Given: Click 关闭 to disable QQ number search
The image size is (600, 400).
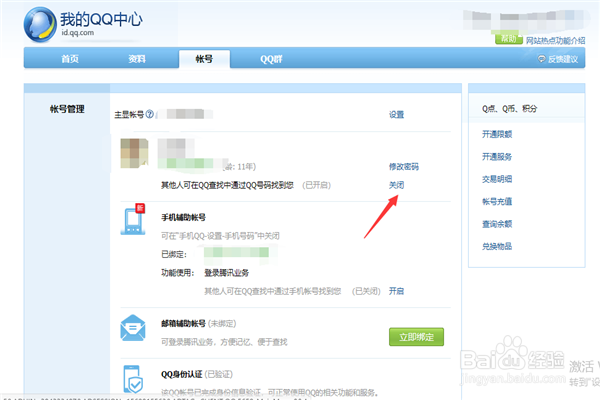Looking at the screenshot, I should pyautogui.click(x=396, y=185).
